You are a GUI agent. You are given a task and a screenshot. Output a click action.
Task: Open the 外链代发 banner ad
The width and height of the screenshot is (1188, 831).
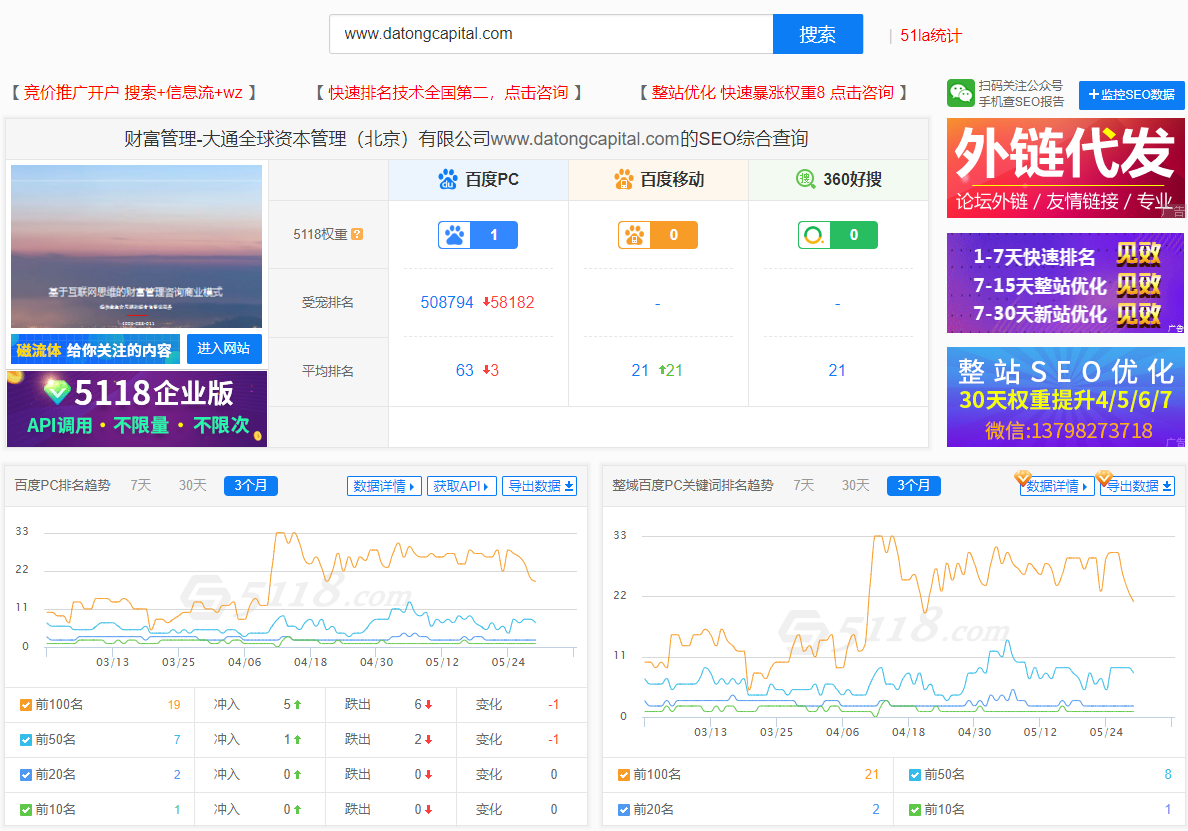[x=1065, y=168]
